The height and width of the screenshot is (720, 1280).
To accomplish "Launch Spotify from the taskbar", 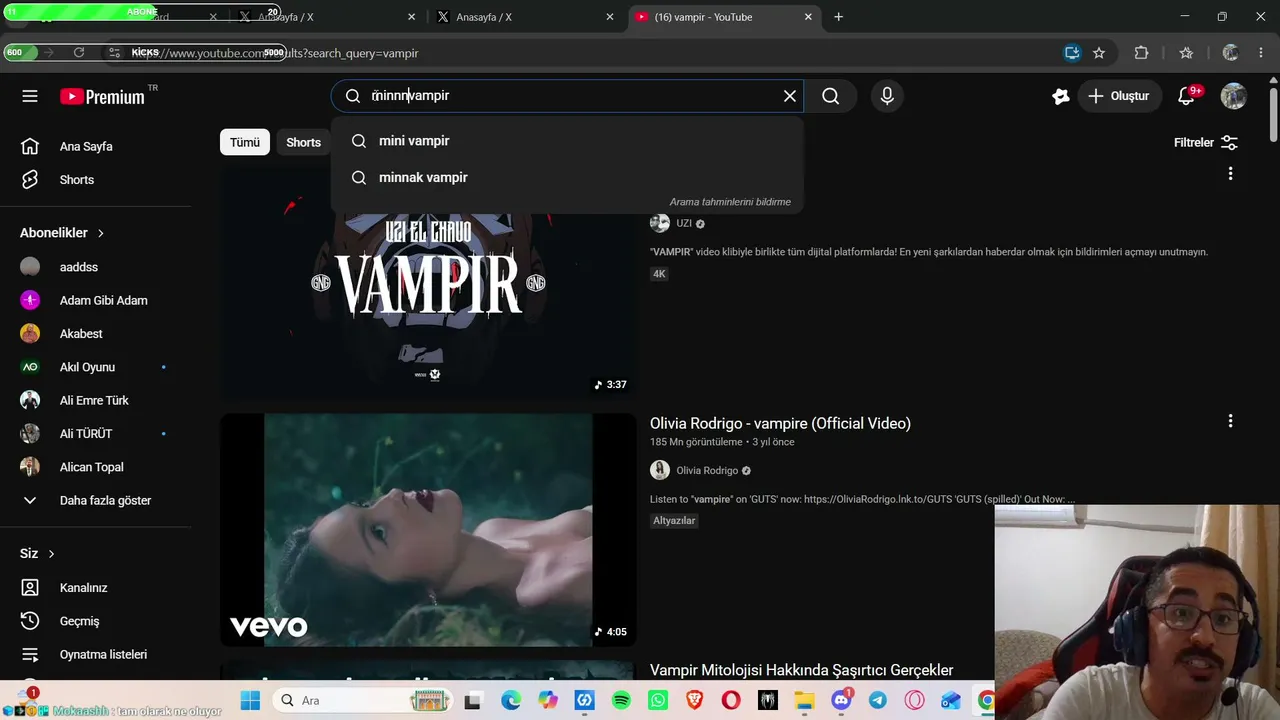I will click(x=621, y=701).
